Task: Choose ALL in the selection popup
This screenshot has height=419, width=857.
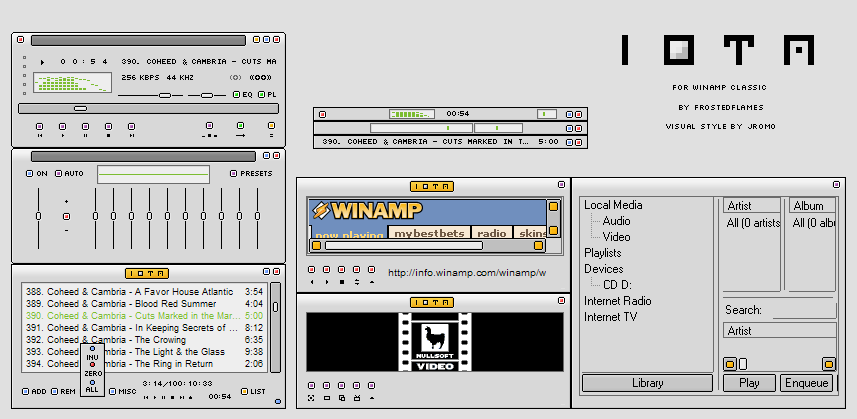Action: click(x=92, y=386)
